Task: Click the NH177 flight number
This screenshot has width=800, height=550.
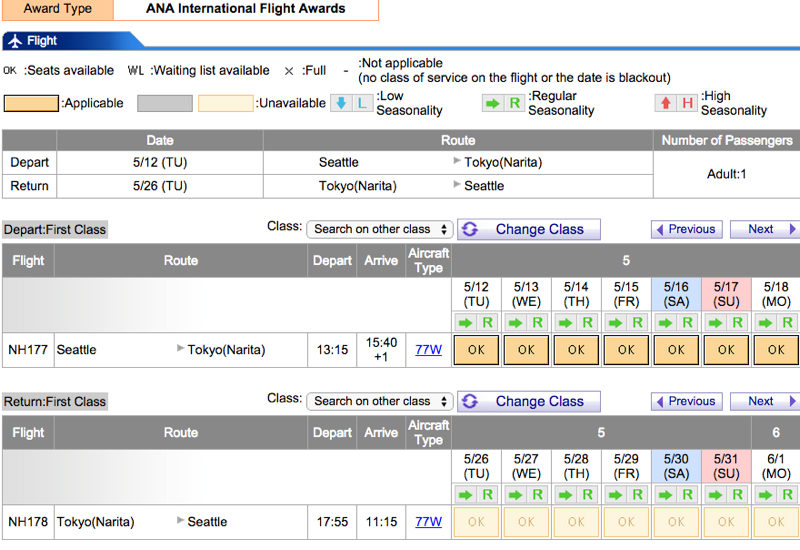Action: point(28,350)
